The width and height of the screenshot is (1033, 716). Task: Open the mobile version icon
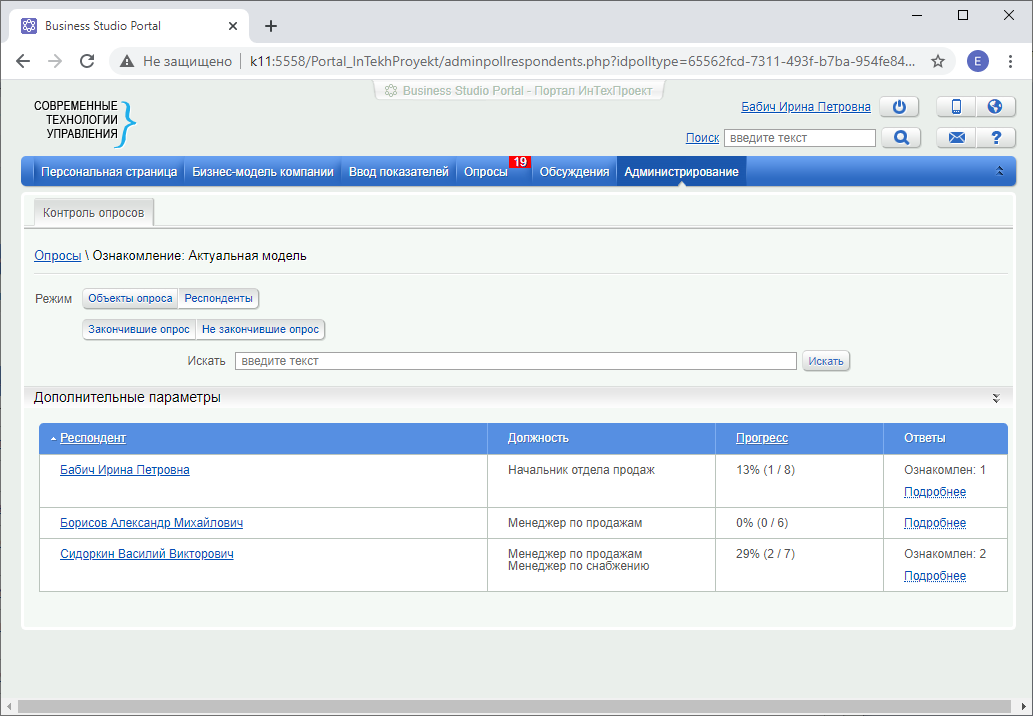click(x=956, y=107)
